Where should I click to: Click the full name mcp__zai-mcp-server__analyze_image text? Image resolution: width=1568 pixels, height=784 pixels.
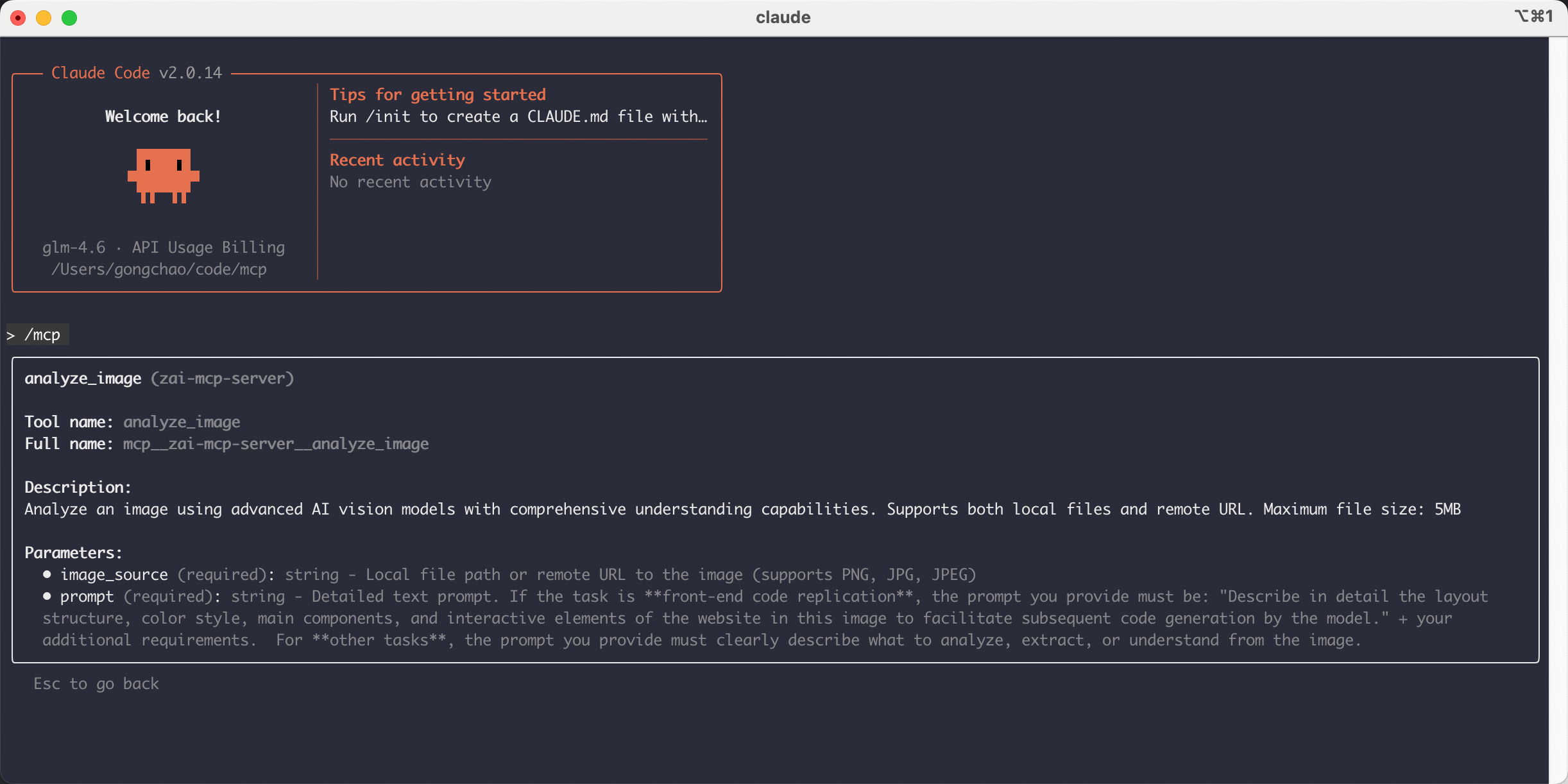coord(276,444)
